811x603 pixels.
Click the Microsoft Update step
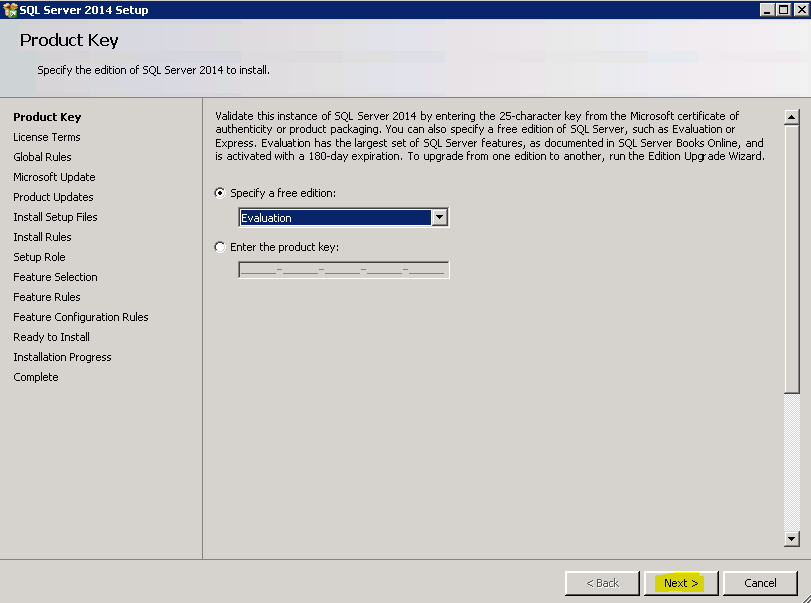tap(54, 177)
